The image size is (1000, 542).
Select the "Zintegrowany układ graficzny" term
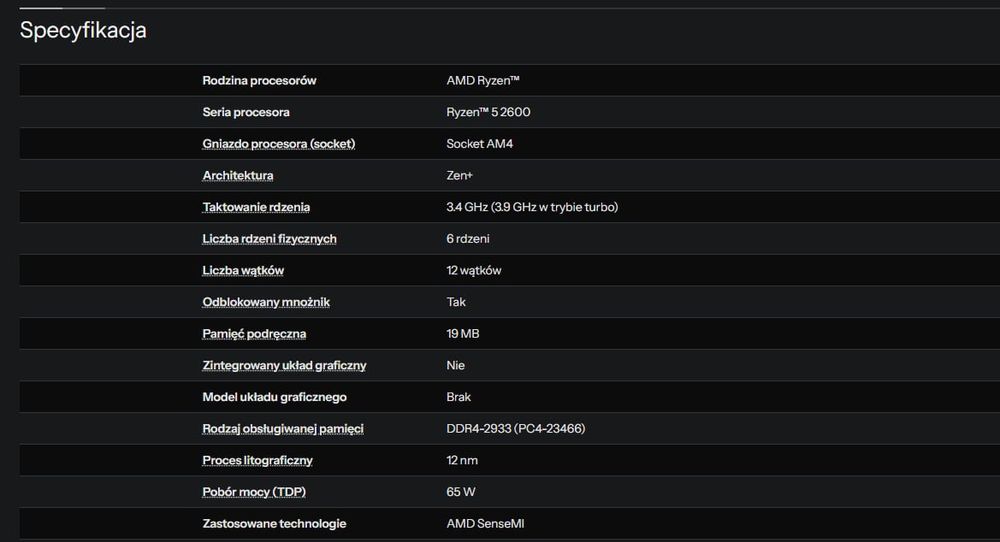point(284,366)
